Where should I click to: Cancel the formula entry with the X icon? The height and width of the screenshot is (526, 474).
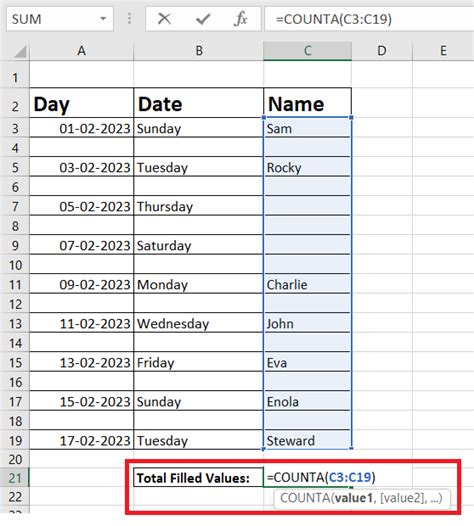164,19
